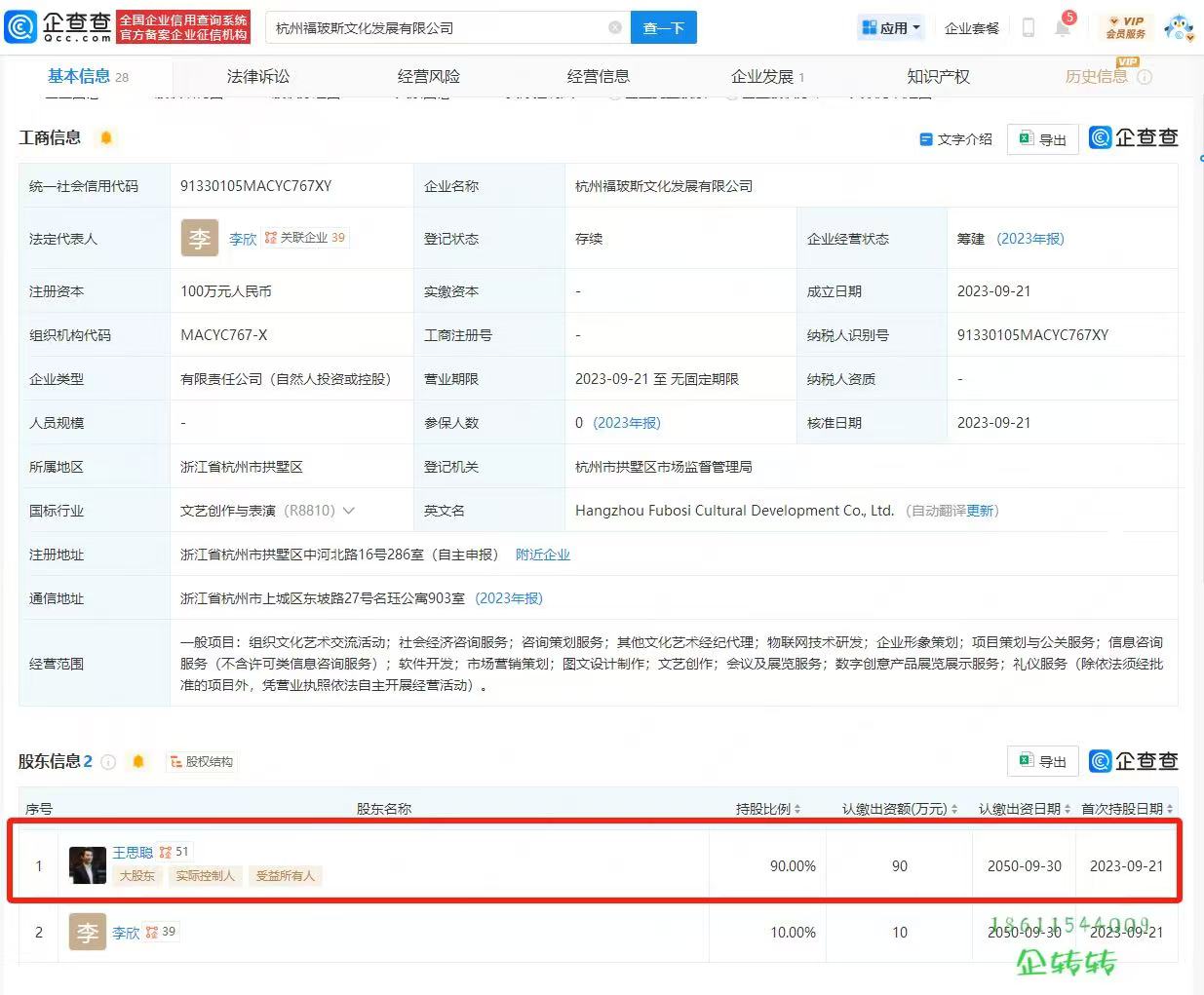The image size is (1204, 995).
Task: Open legal representative 李欣's profile link
Action: click(x=243, y=239)
